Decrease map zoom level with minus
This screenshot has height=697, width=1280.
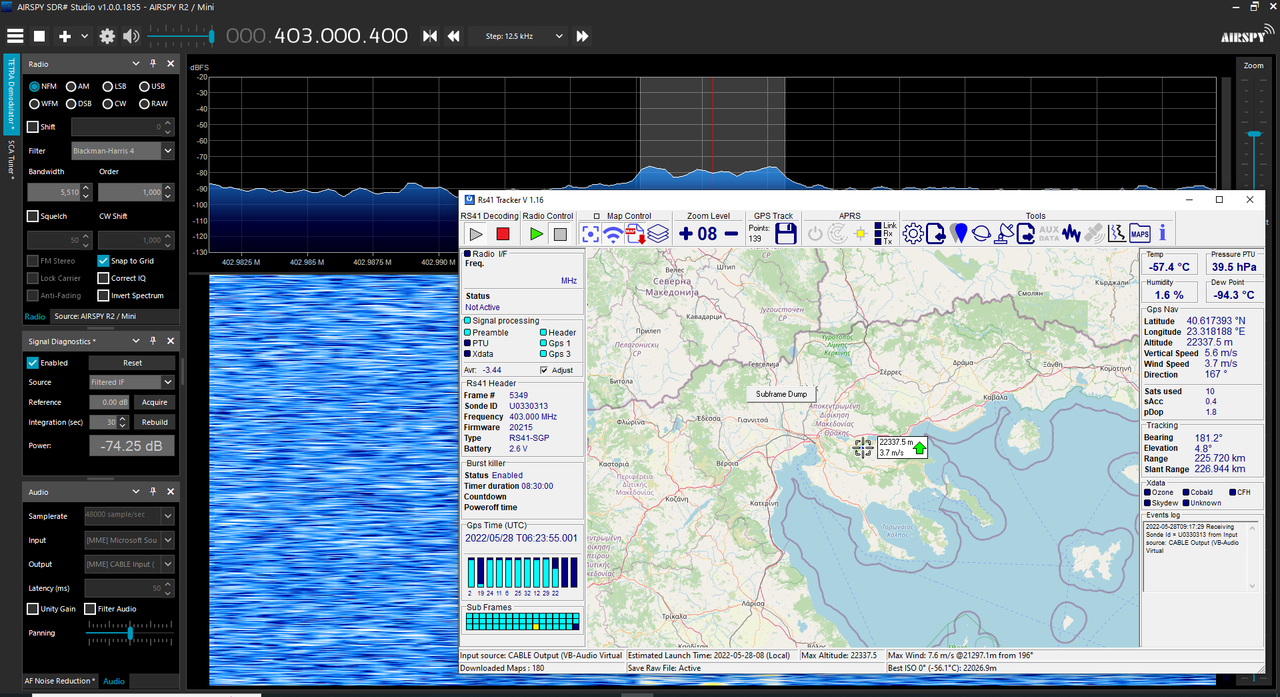(731, 234)
